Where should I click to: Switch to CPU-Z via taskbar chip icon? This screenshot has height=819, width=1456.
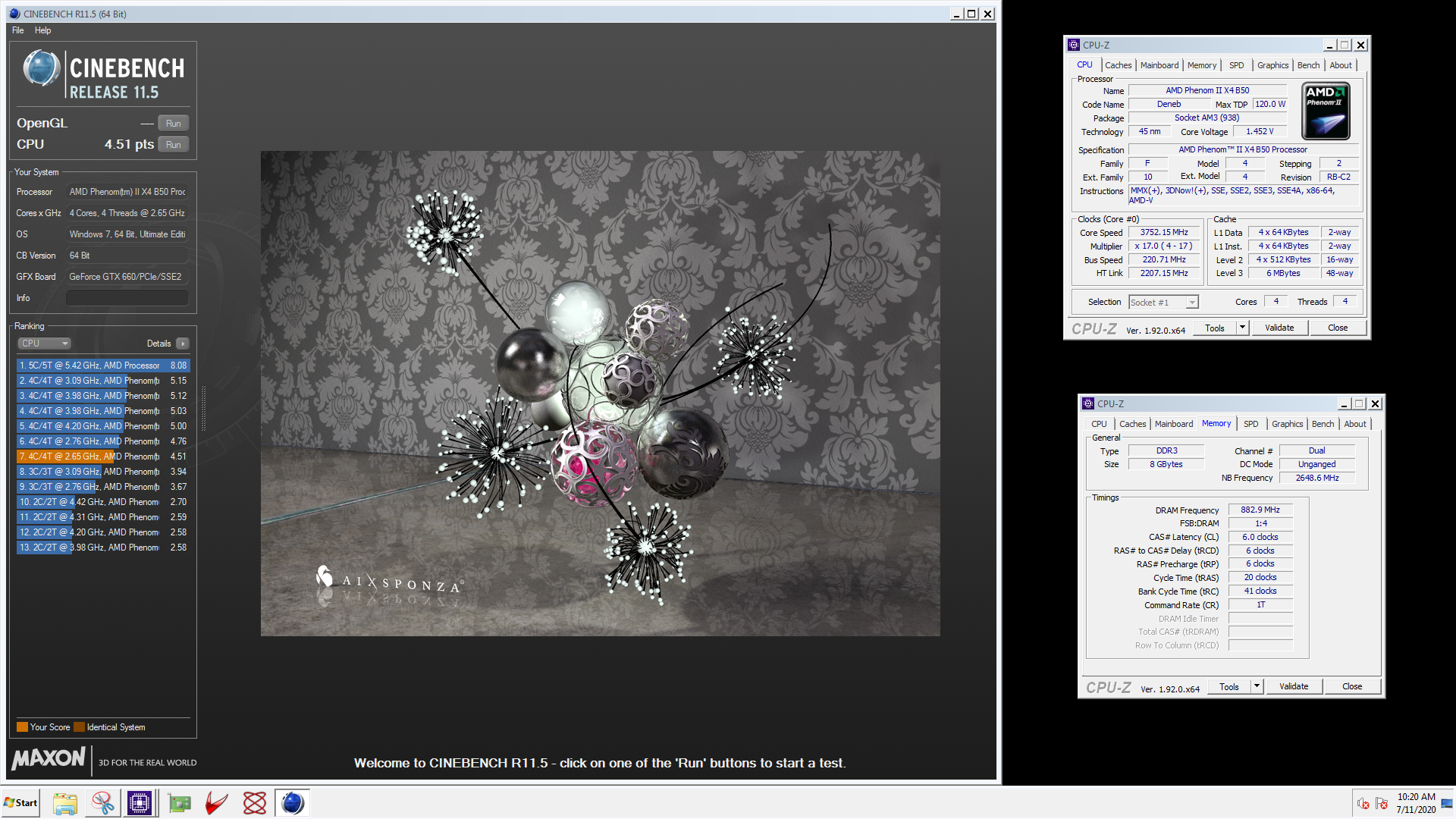(x=140, y=803)
